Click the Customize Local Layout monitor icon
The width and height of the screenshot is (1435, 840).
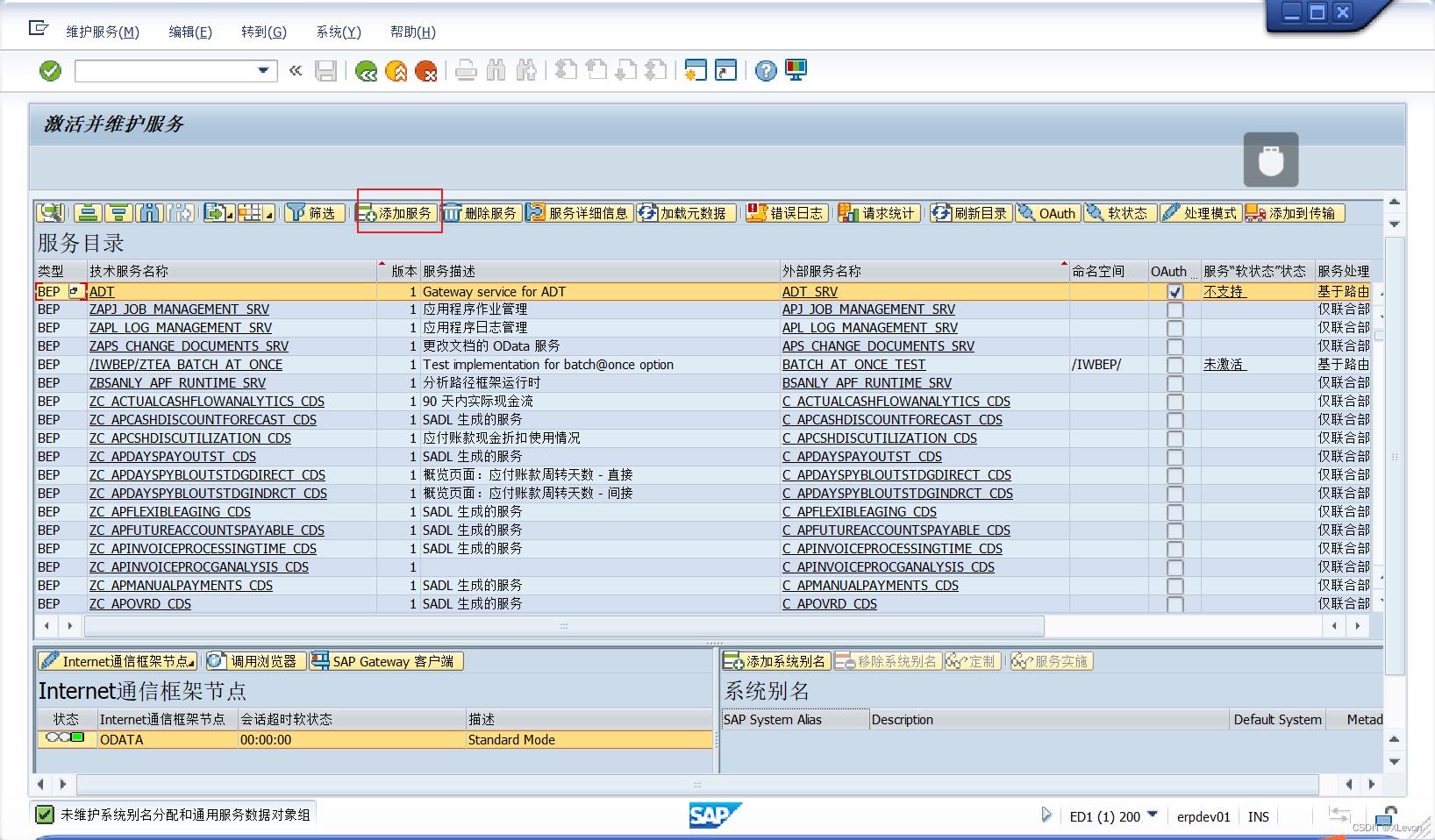click(796, 71)
